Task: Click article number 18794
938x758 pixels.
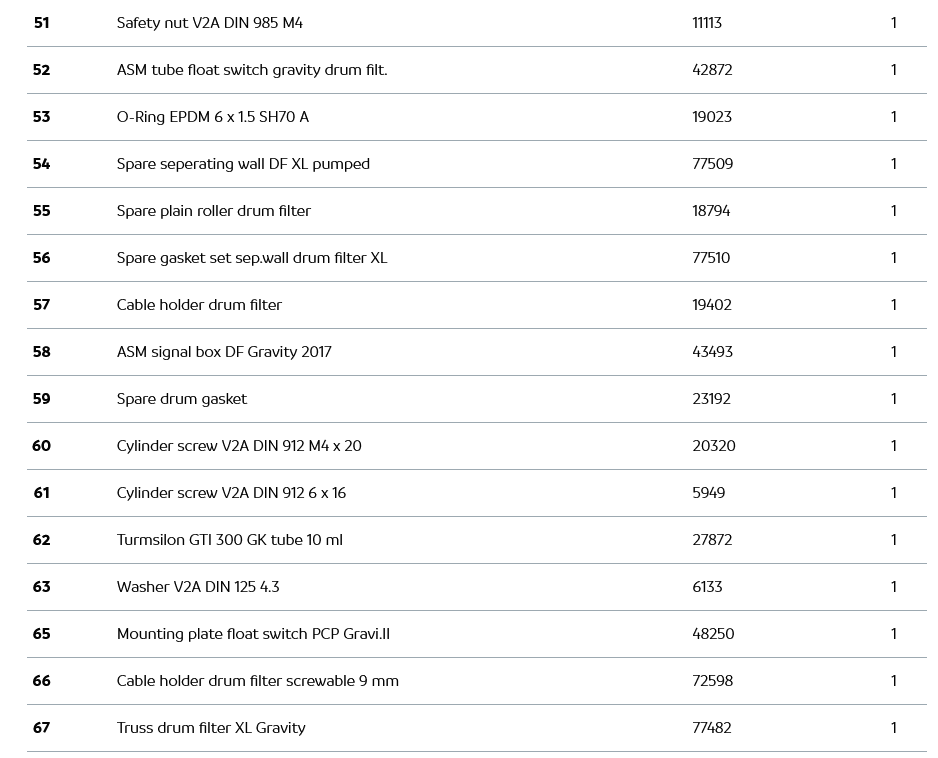Action: coord(711,211)
